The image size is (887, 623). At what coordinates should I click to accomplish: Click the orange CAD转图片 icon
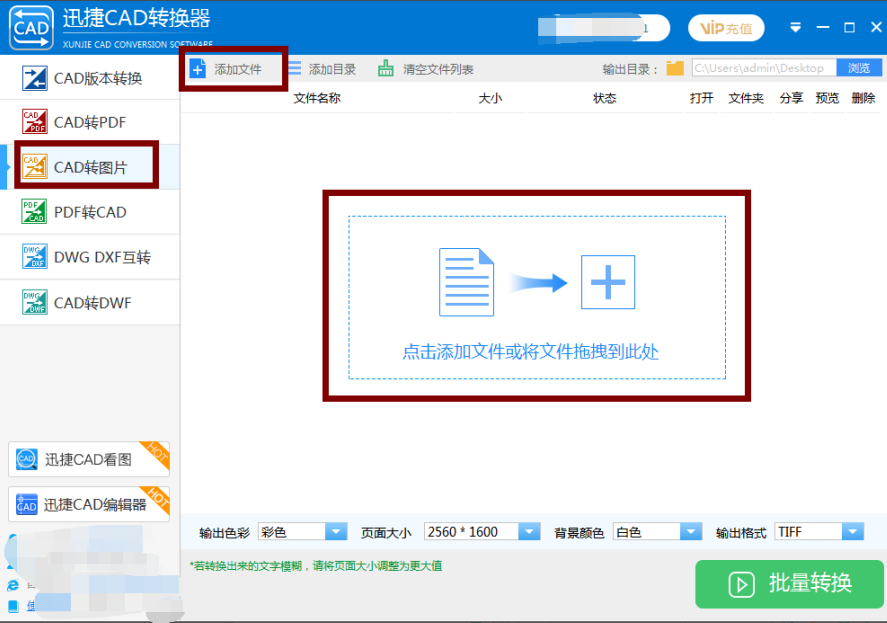(x=35, y=167)
